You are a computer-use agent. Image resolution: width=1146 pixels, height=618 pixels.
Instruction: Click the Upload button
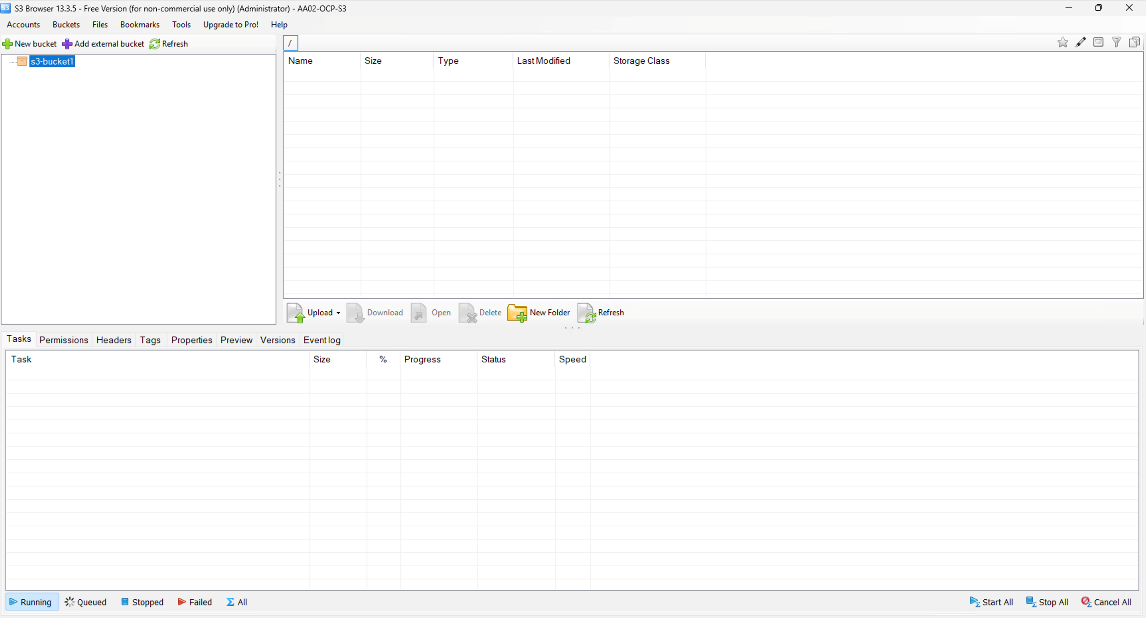point(310,313)
